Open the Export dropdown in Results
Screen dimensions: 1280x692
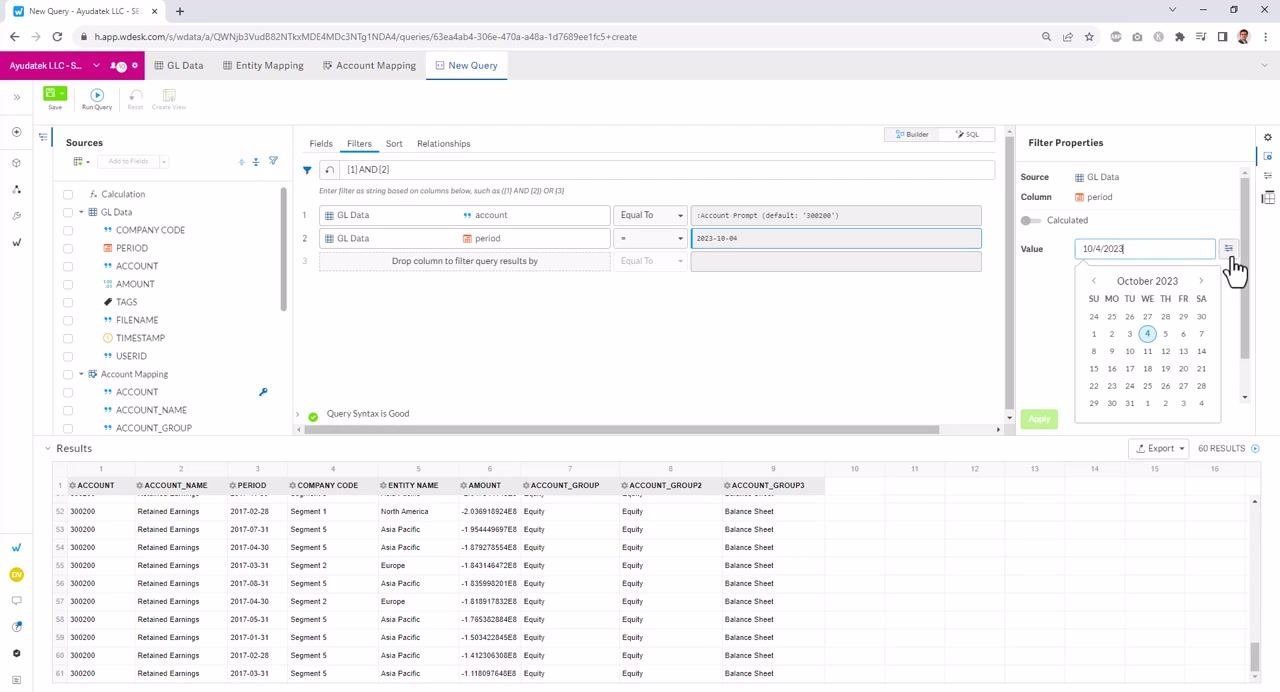(x=1158, y=449)
